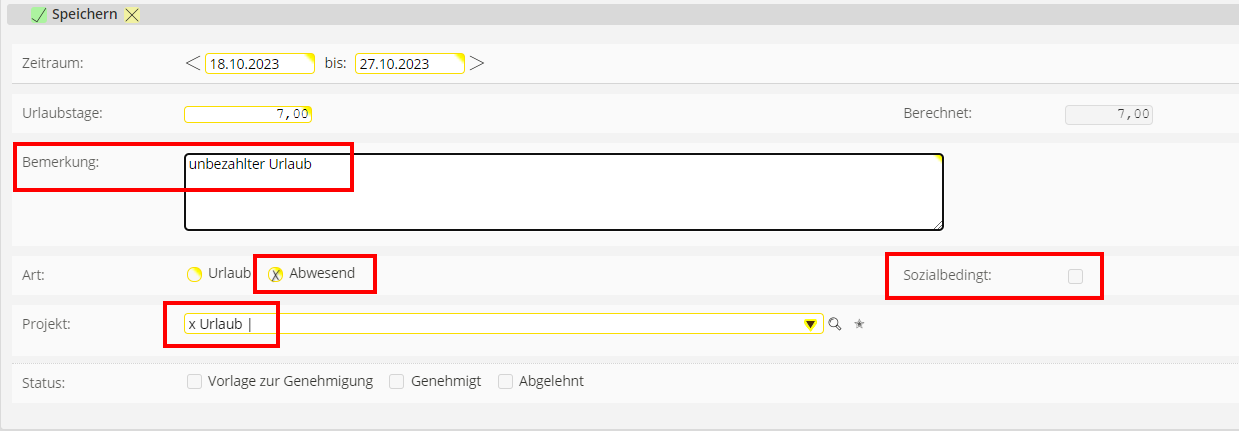Select the Urlaub radio button
Screen dimensions: 1239x431
click(195, 274)
